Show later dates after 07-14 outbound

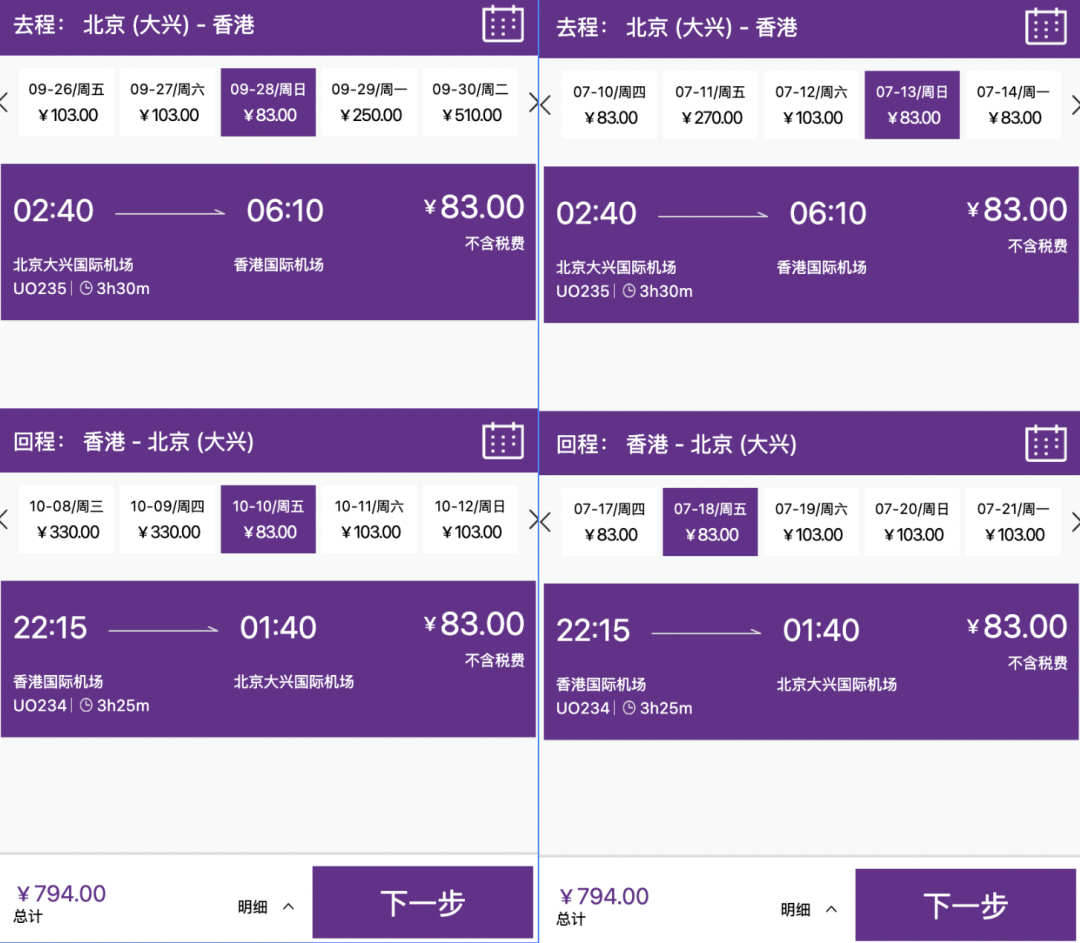click(x=1075, y=105)
